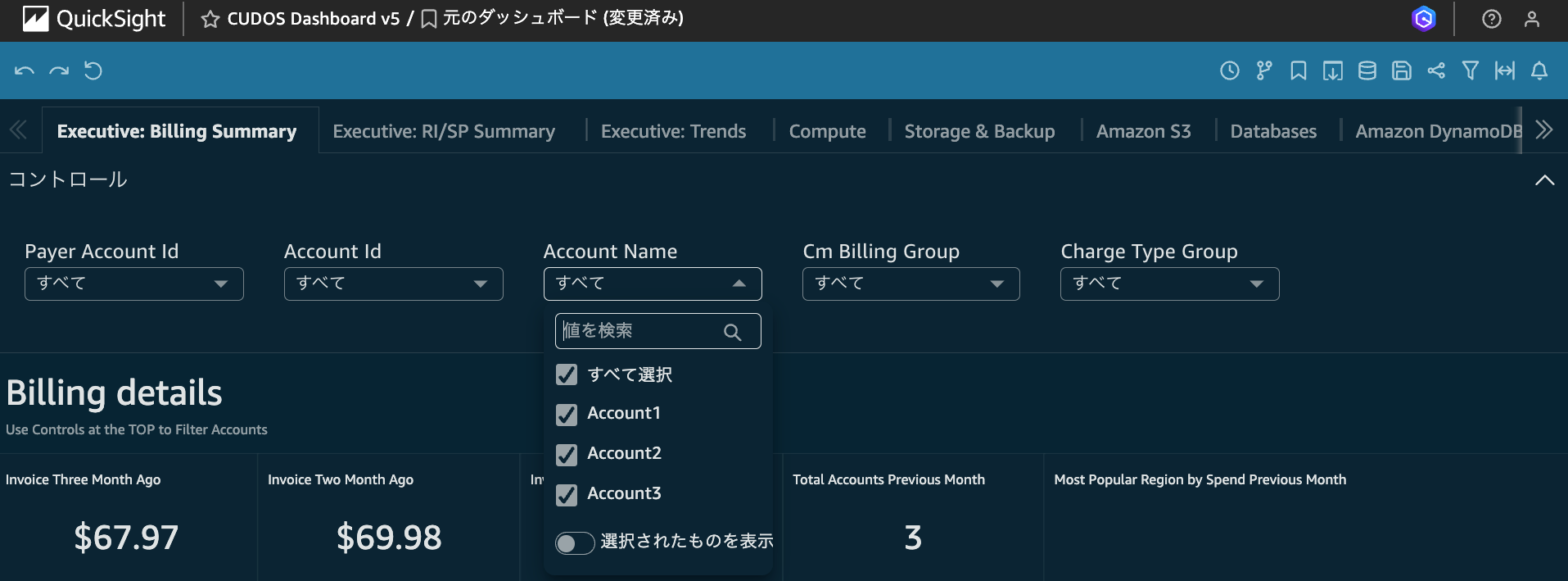Open the Compute tab
1568x581 pixels.
pyautogui.click(x=827, y=131)
